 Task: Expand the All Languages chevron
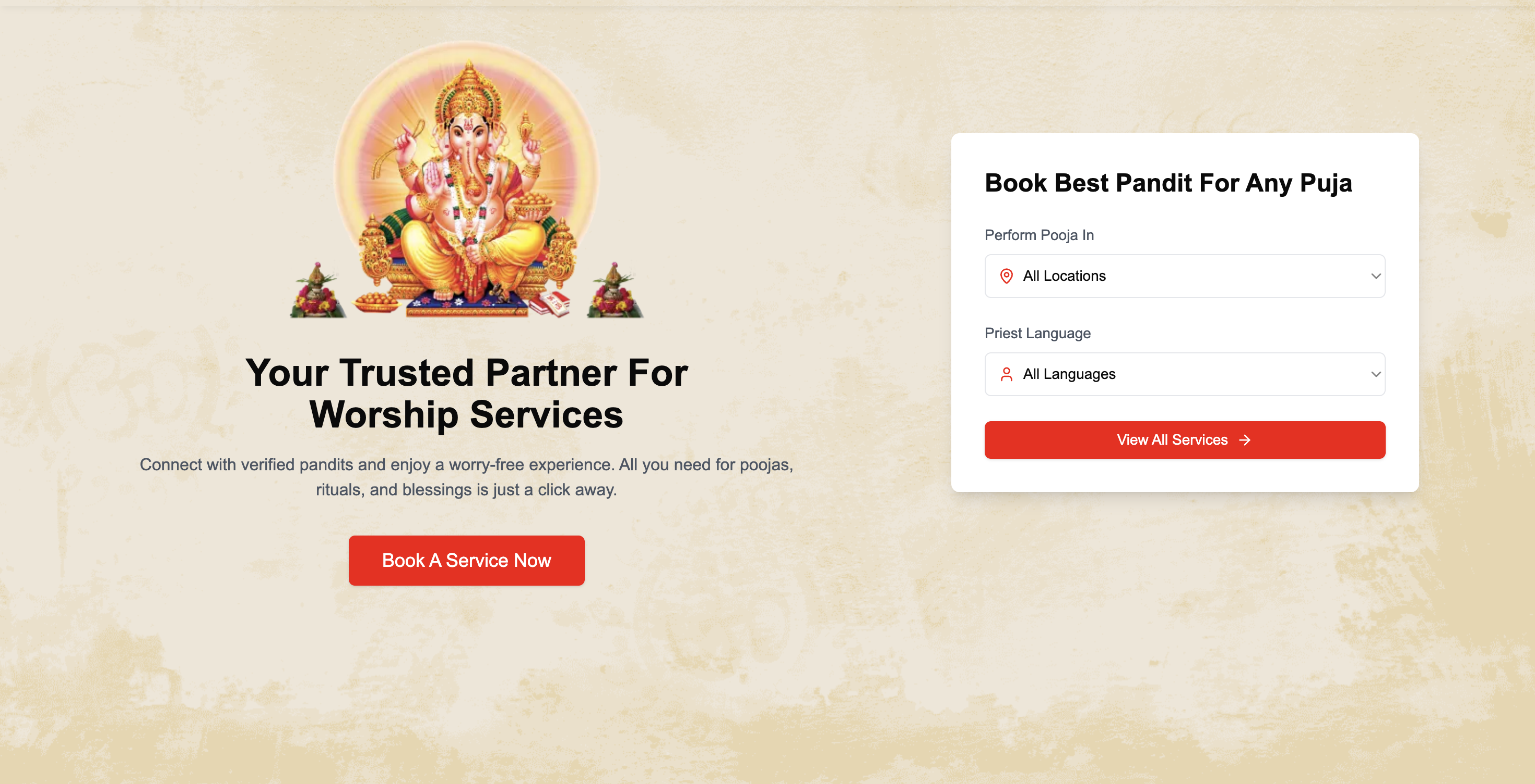click(1375, 374)
